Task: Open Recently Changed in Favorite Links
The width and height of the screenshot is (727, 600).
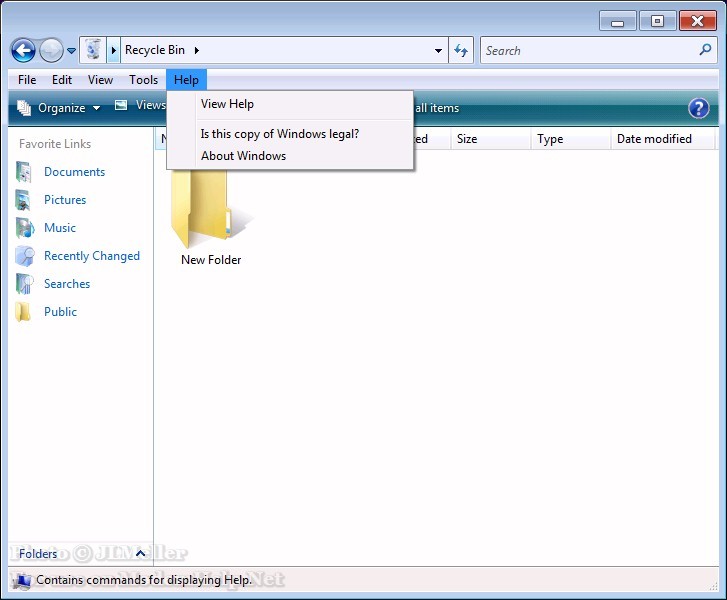Action: (92, 256)
